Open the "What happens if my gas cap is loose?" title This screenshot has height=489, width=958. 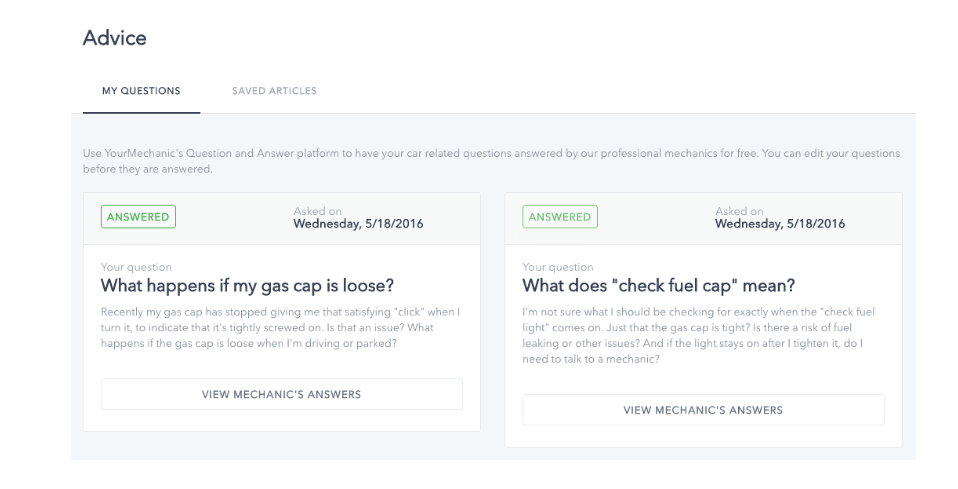247,286
